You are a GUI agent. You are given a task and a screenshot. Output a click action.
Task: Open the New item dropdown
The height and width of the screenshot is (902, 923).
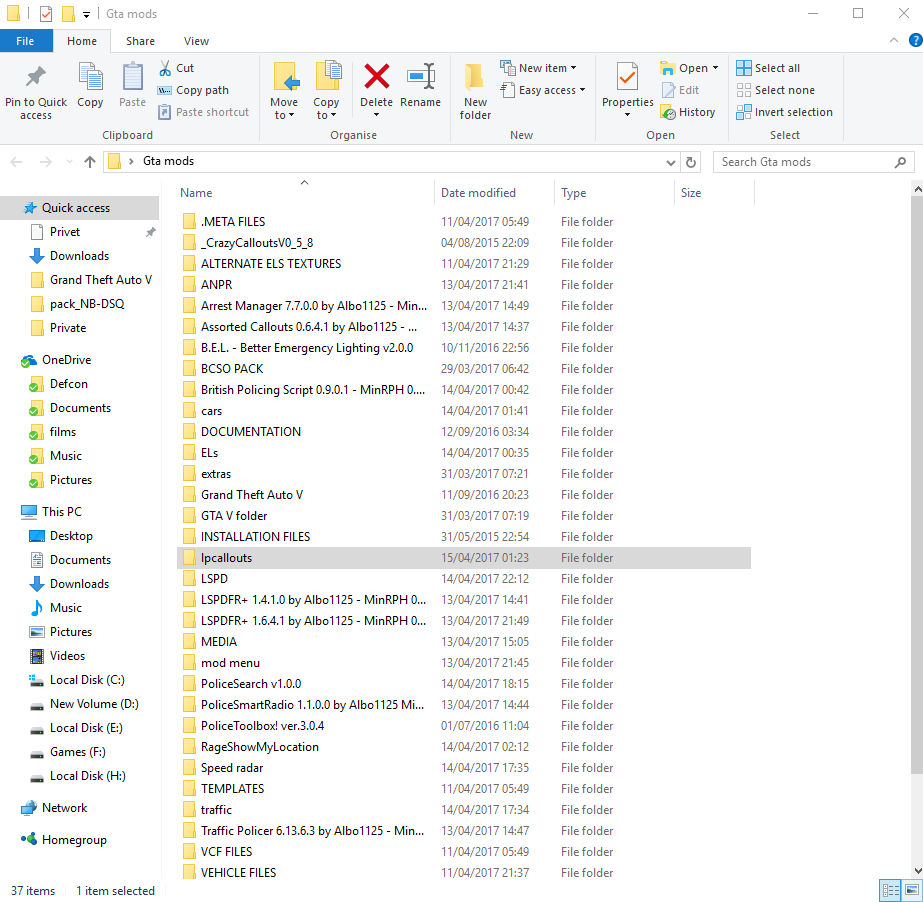(x=538, y=68)
